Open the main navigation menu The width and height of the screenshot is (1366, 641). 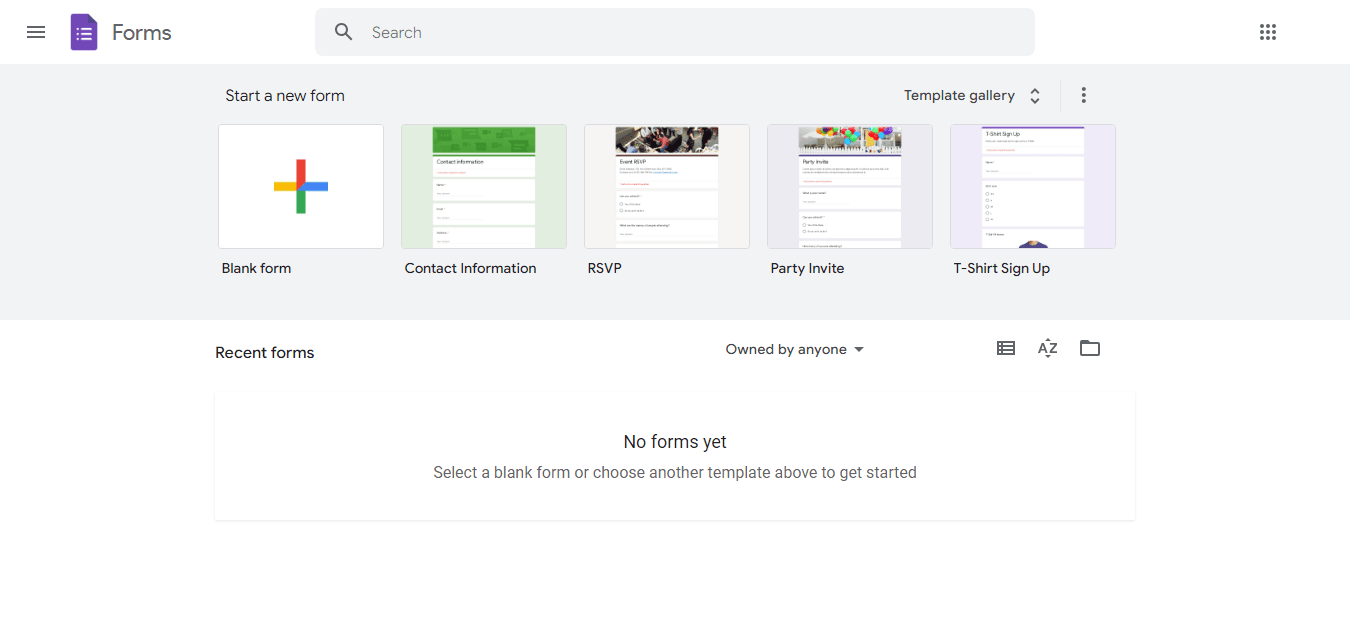[x=36, y=31]
